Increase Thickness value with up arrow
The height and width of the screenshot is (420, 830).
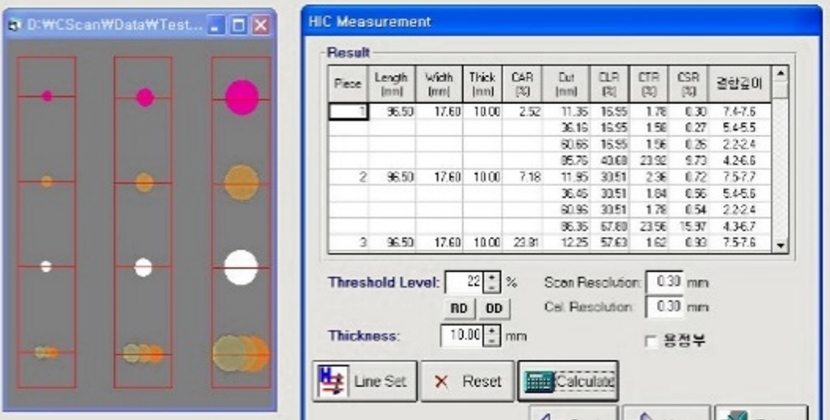492,330
